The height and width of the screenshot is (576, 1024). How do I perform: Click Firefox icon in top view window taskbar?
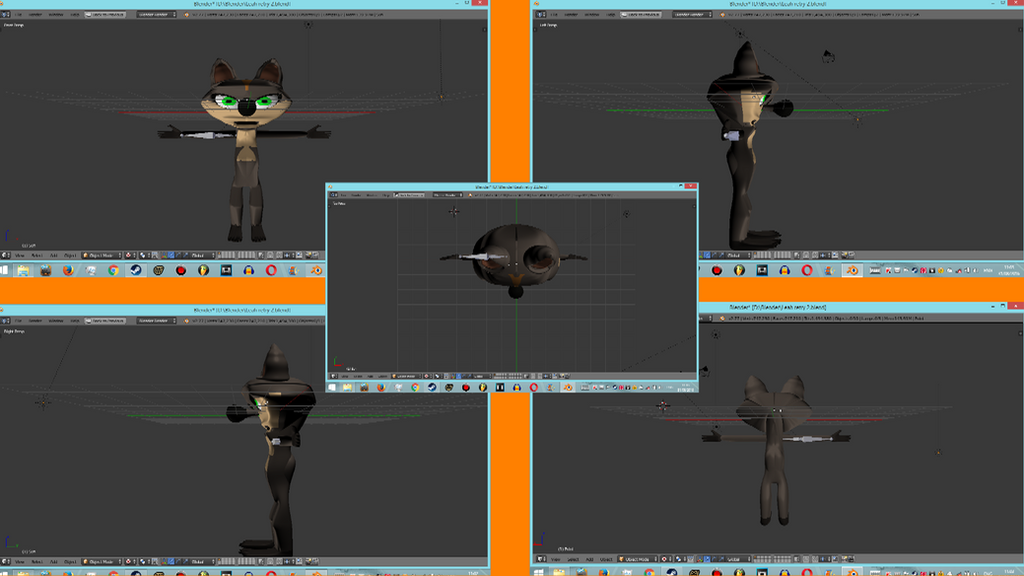(381, 387)
